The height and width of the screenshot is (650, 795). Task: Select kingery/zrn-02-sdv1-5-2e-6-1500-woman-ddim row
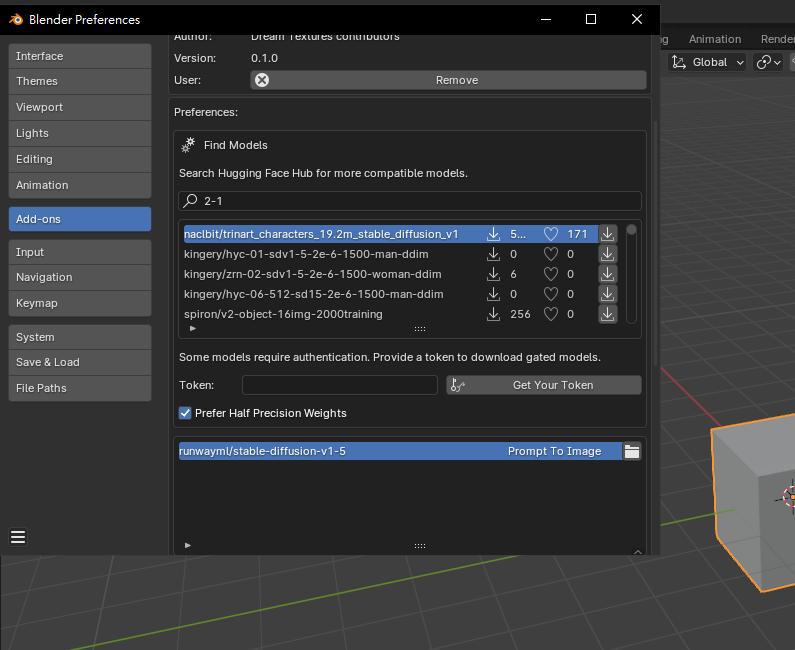(390, 274)
